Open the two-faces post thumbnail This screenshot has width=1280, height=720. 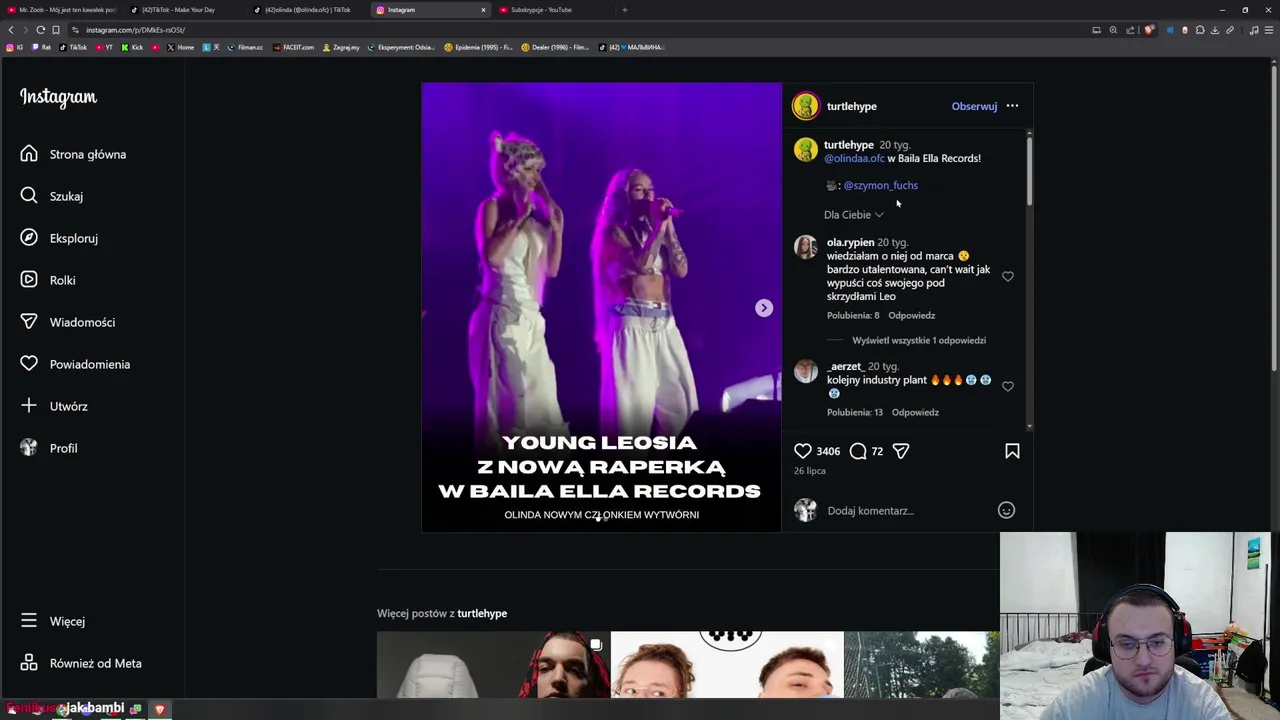727,665
